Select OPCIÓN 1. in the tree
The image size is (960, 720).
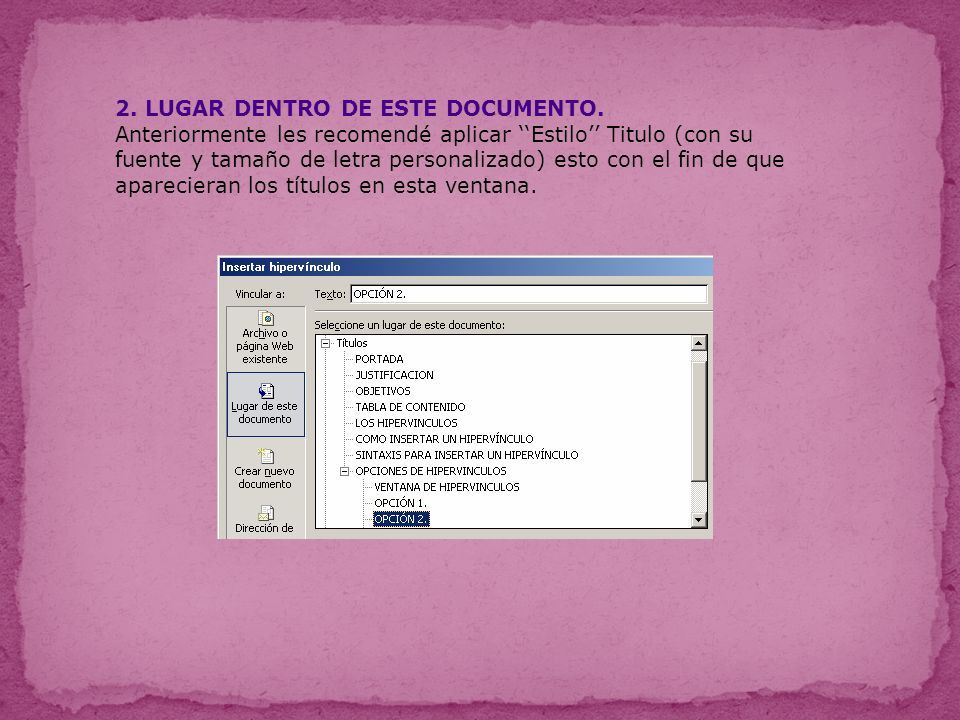(x=400, y=503)
